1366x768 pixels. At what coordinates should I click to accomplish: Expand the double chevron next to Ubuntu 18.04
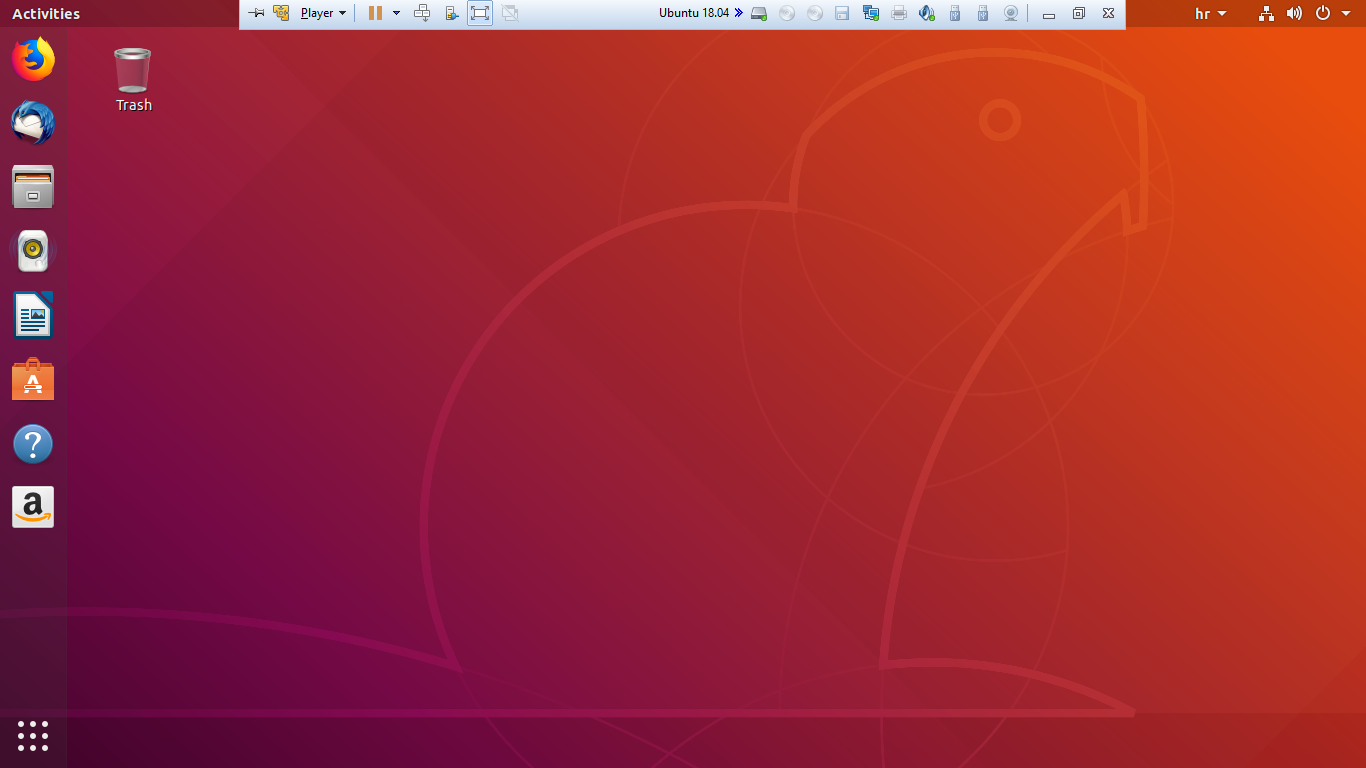tap(738, 13)
